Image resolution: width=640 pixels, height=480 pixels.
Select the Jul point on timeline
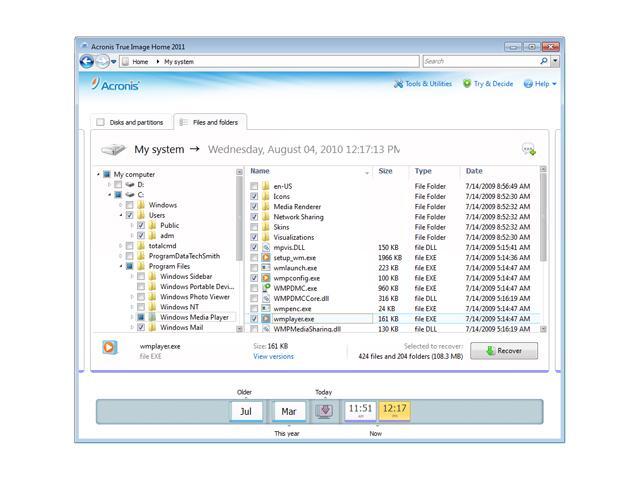click(246, 411)
